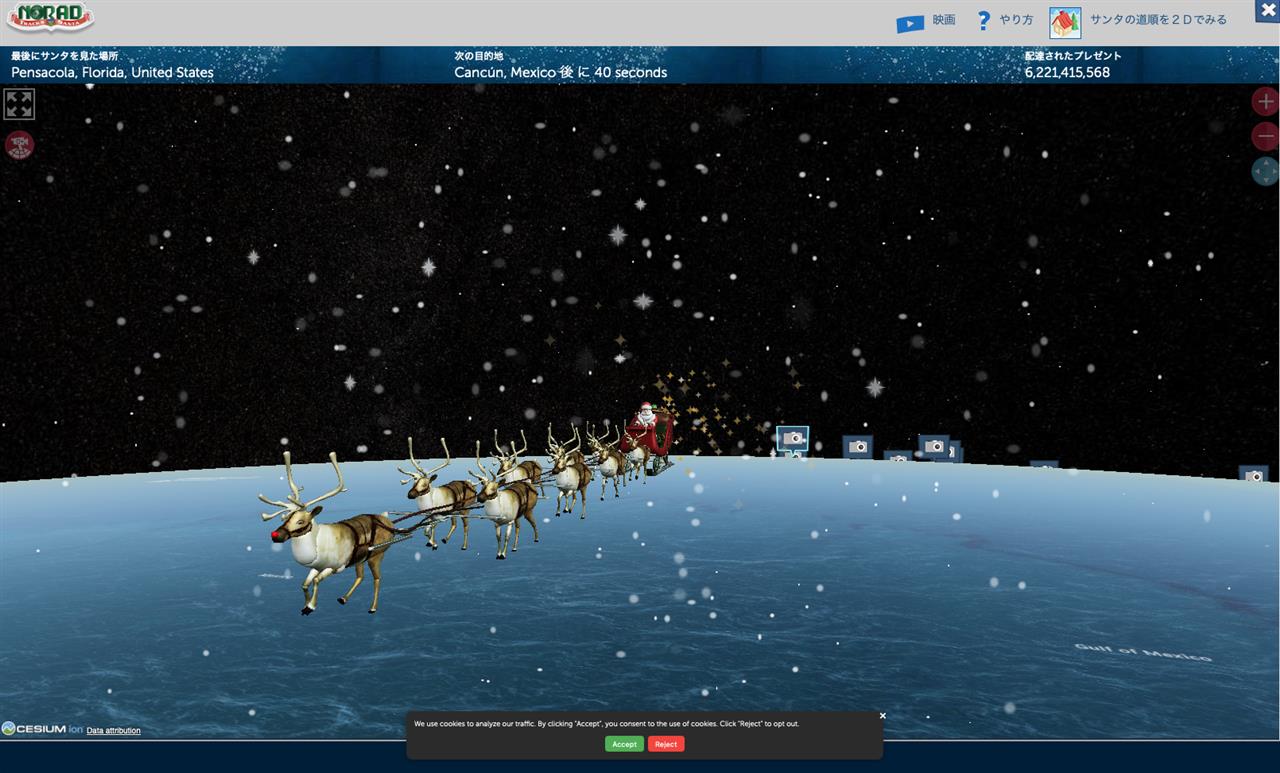This screenshot has height=773, width=1280.
Task: Click the teal four-arrow pan control
Action: (x=1265, y=171)
